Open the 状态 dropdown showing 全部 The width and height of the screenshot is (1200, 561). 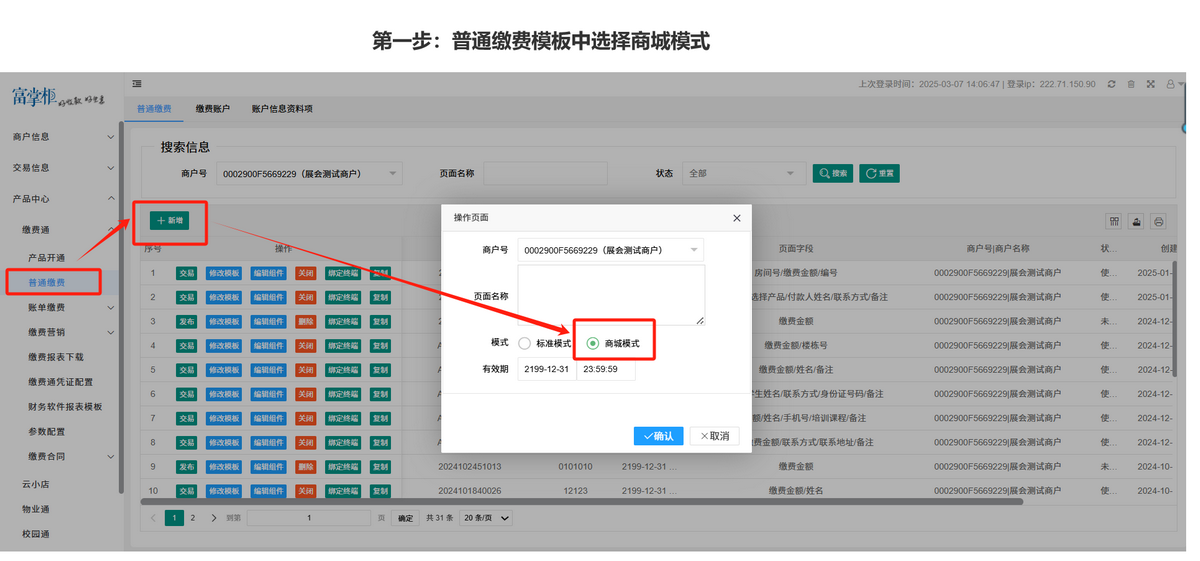[x=743, y=173]
